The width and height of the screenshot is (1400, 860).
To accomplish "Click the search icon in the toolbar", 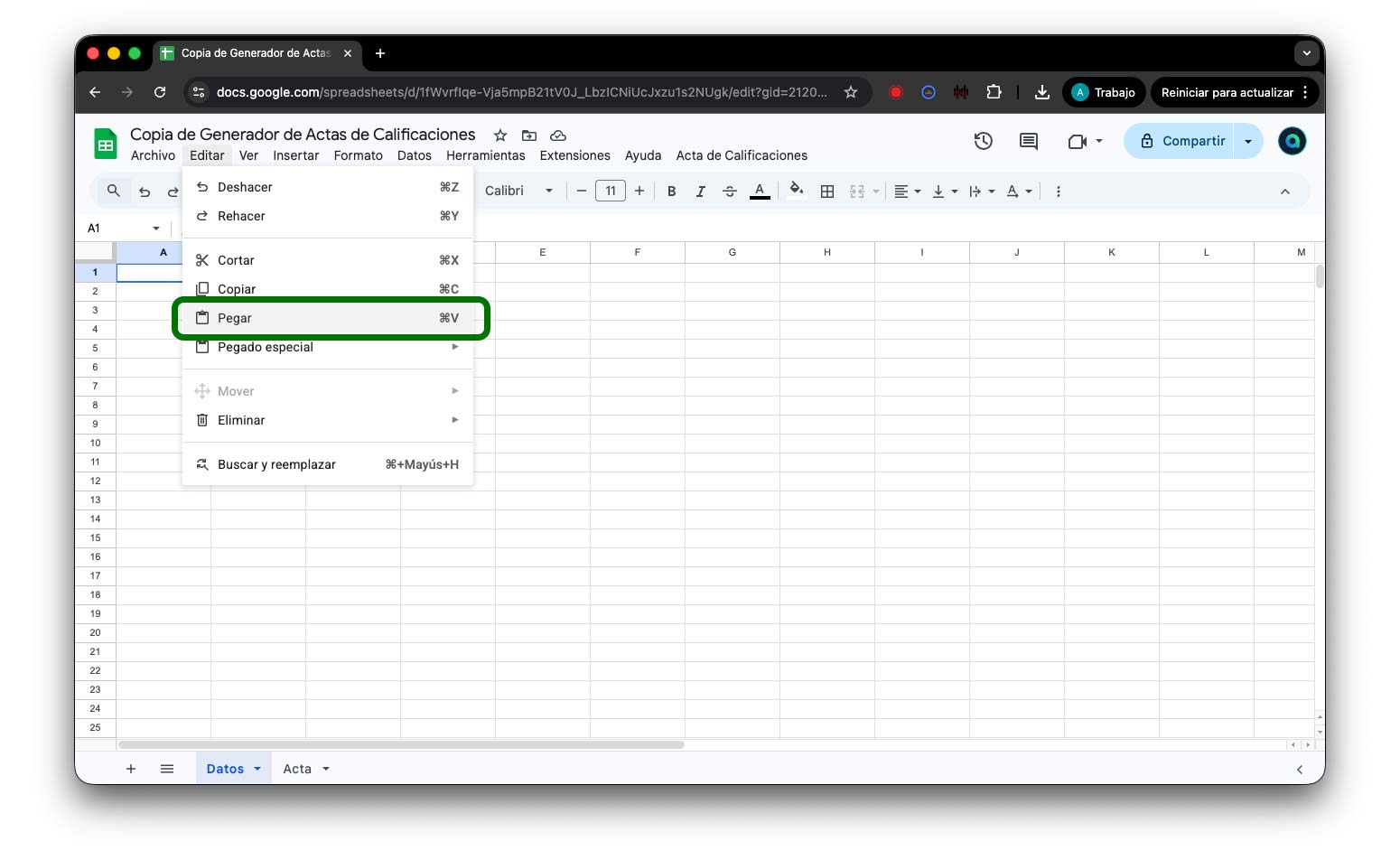I will click(114, 191).
